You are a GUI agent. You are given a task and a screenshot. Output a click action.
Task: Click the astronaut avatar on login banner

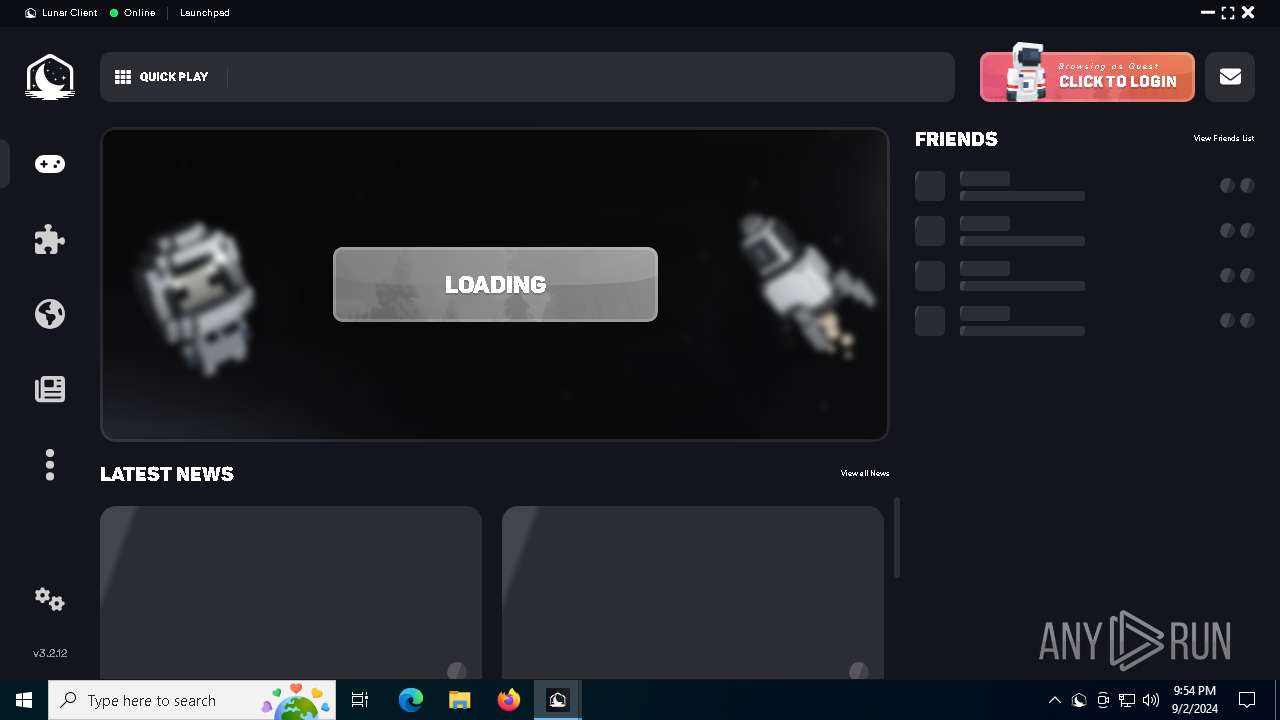coord(1024,72)
